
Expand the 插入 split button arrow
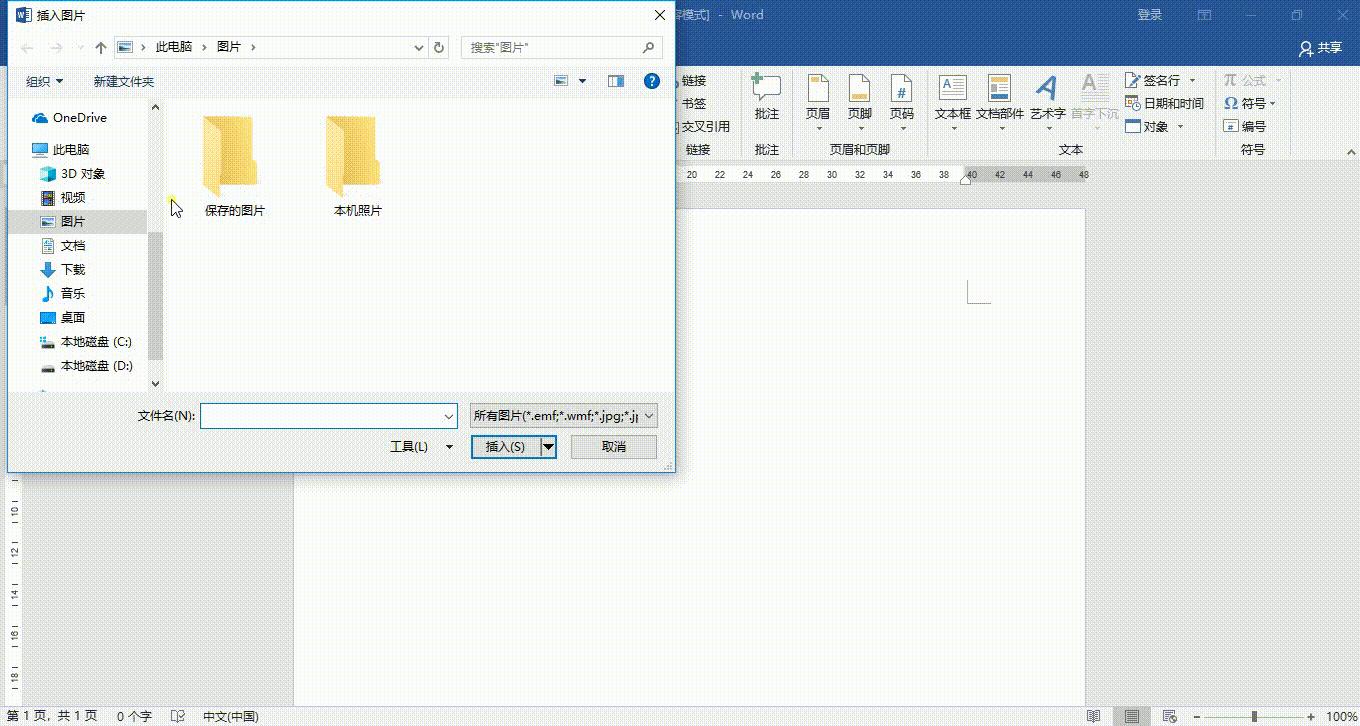pos(548,446)
